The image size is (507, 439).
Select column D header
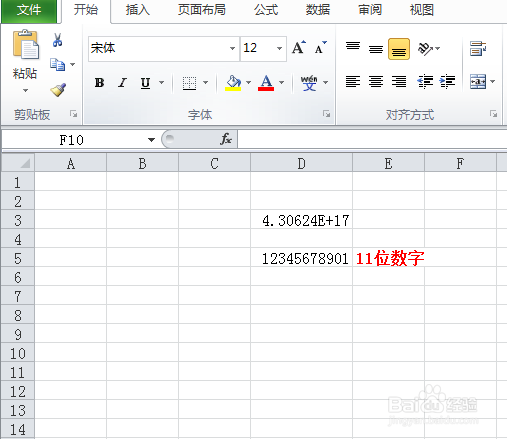tap(301, 163)
